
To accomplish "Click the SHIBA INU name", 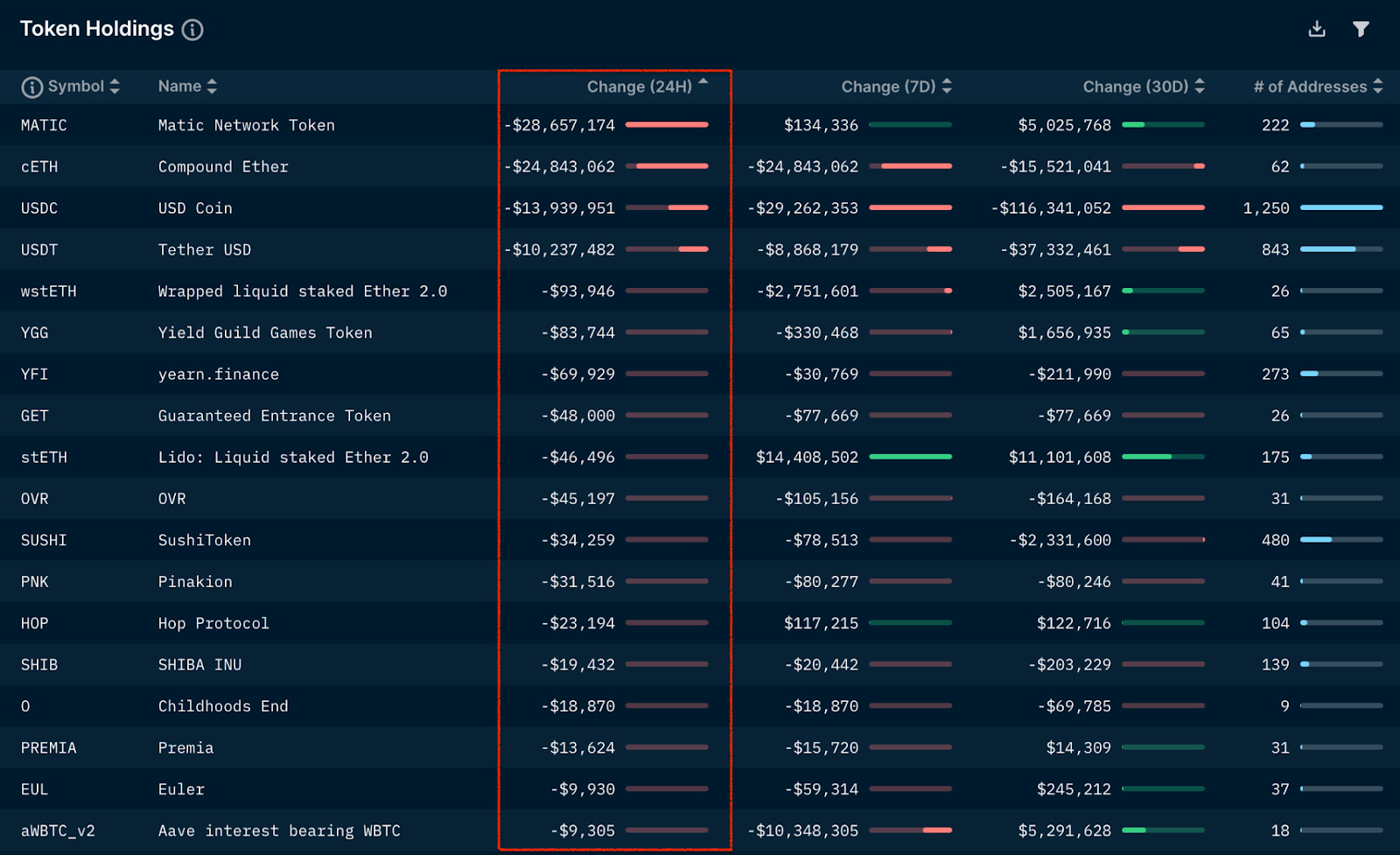I will pos(199,665).
